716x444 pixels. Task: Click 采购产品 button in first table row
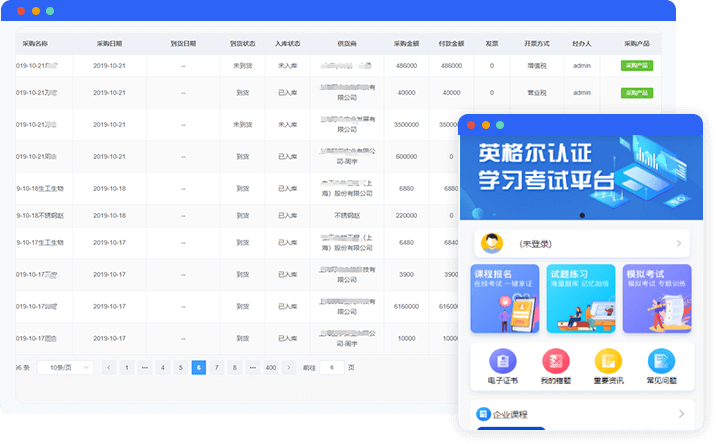pos(637,66)
